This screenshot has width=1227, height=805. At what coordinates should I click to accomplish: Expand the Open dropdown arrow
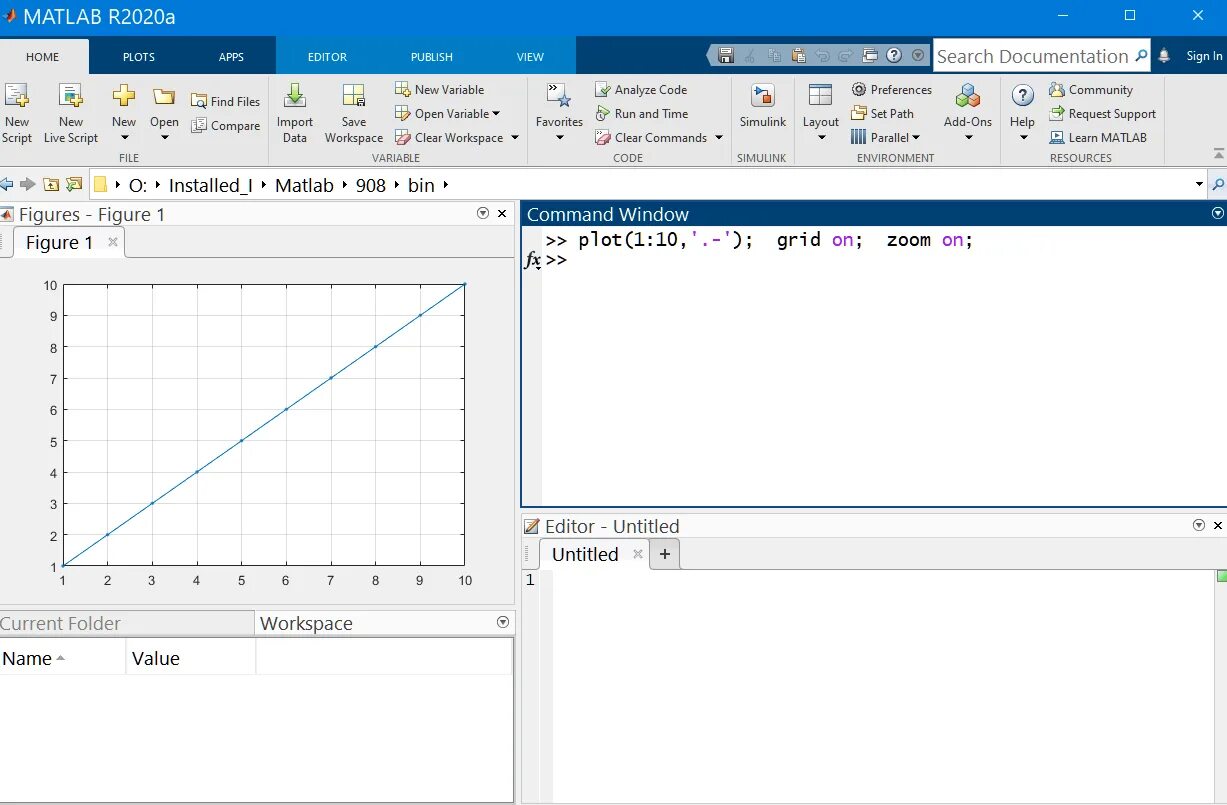(x=164, y=138)
